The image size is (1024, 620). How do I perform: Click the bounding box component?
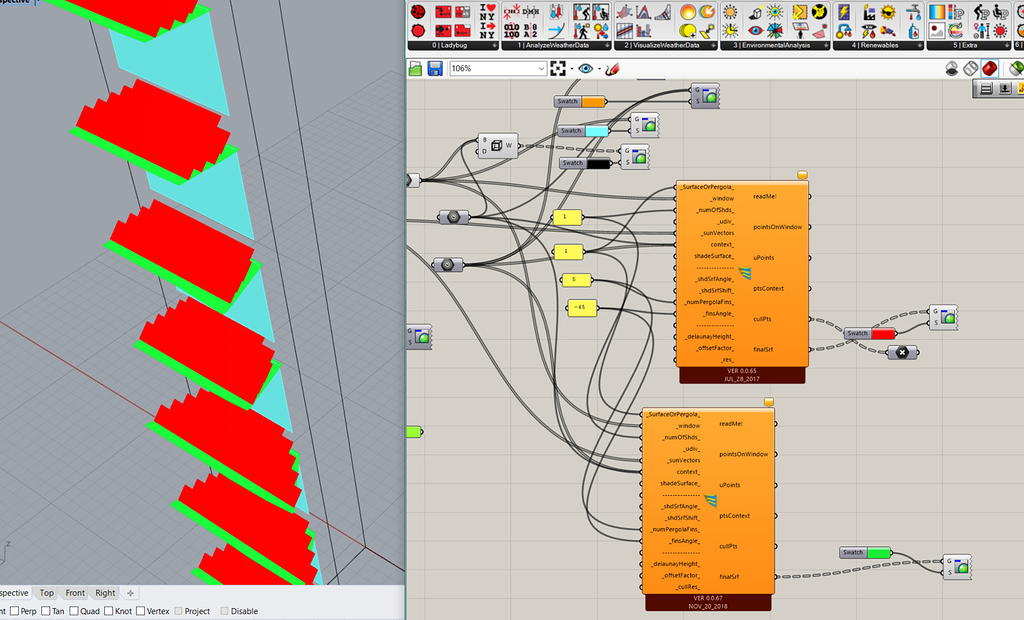click(x=498, y=145)
